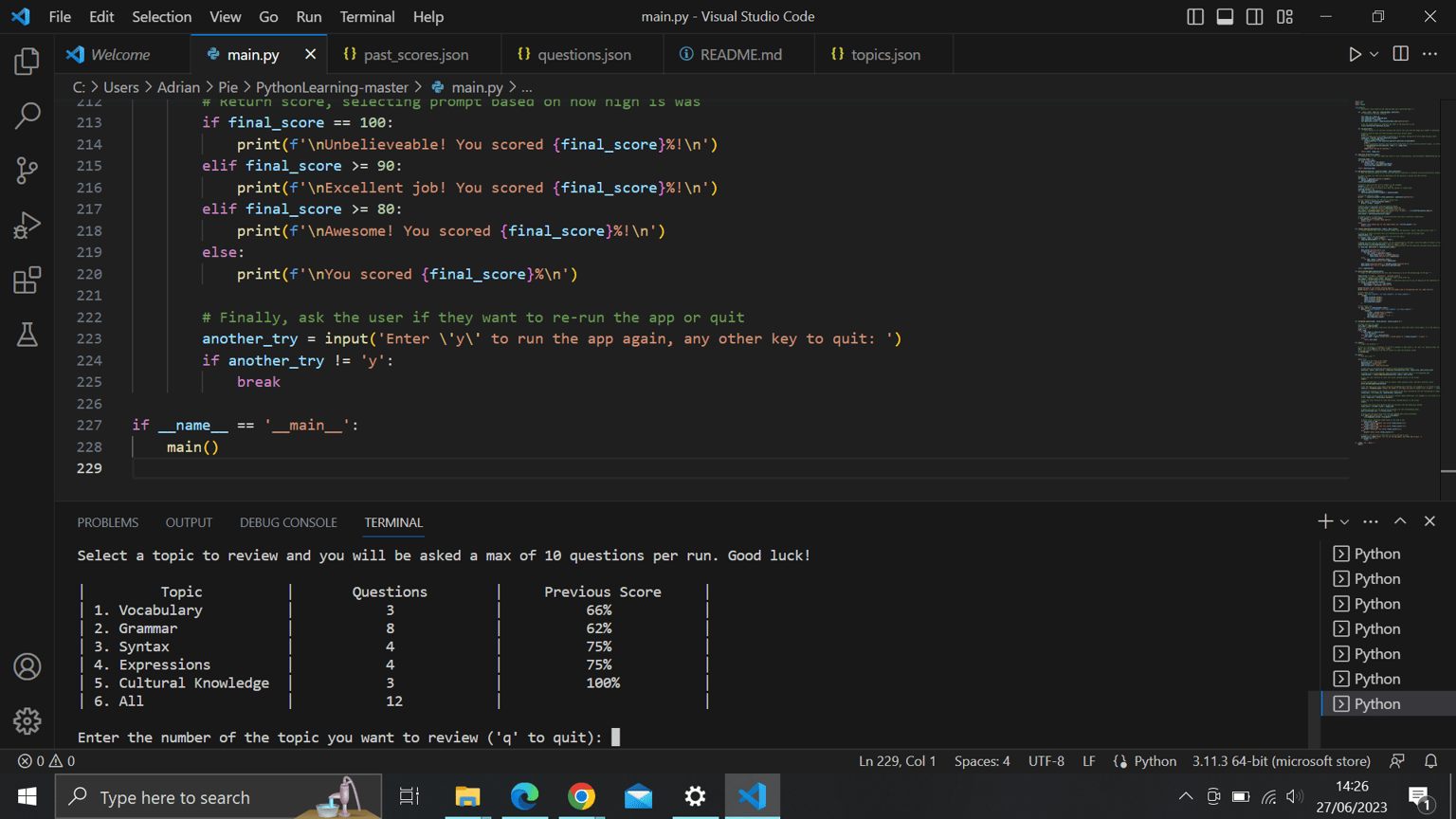Open the new terminal launch profile dropdown
The height and width of the screenshot is (819, 1456).
(x=1344, y=521)
